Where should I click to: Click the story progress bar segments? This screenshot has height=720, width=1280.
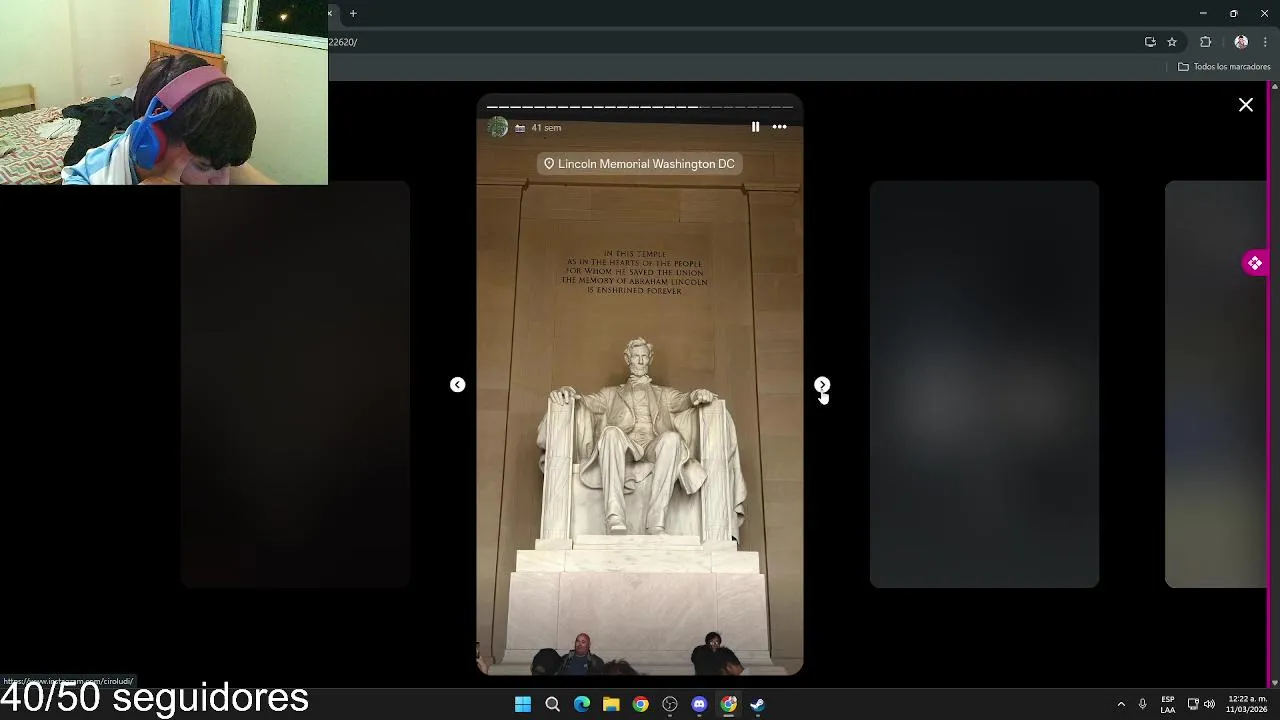click(639, 106)
